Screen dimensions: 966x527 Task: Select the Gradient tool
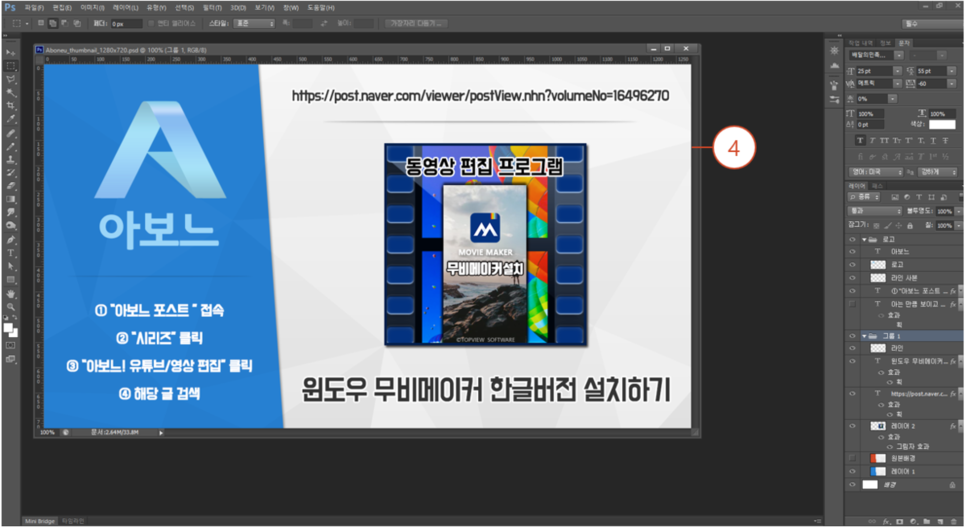(10, 199)
